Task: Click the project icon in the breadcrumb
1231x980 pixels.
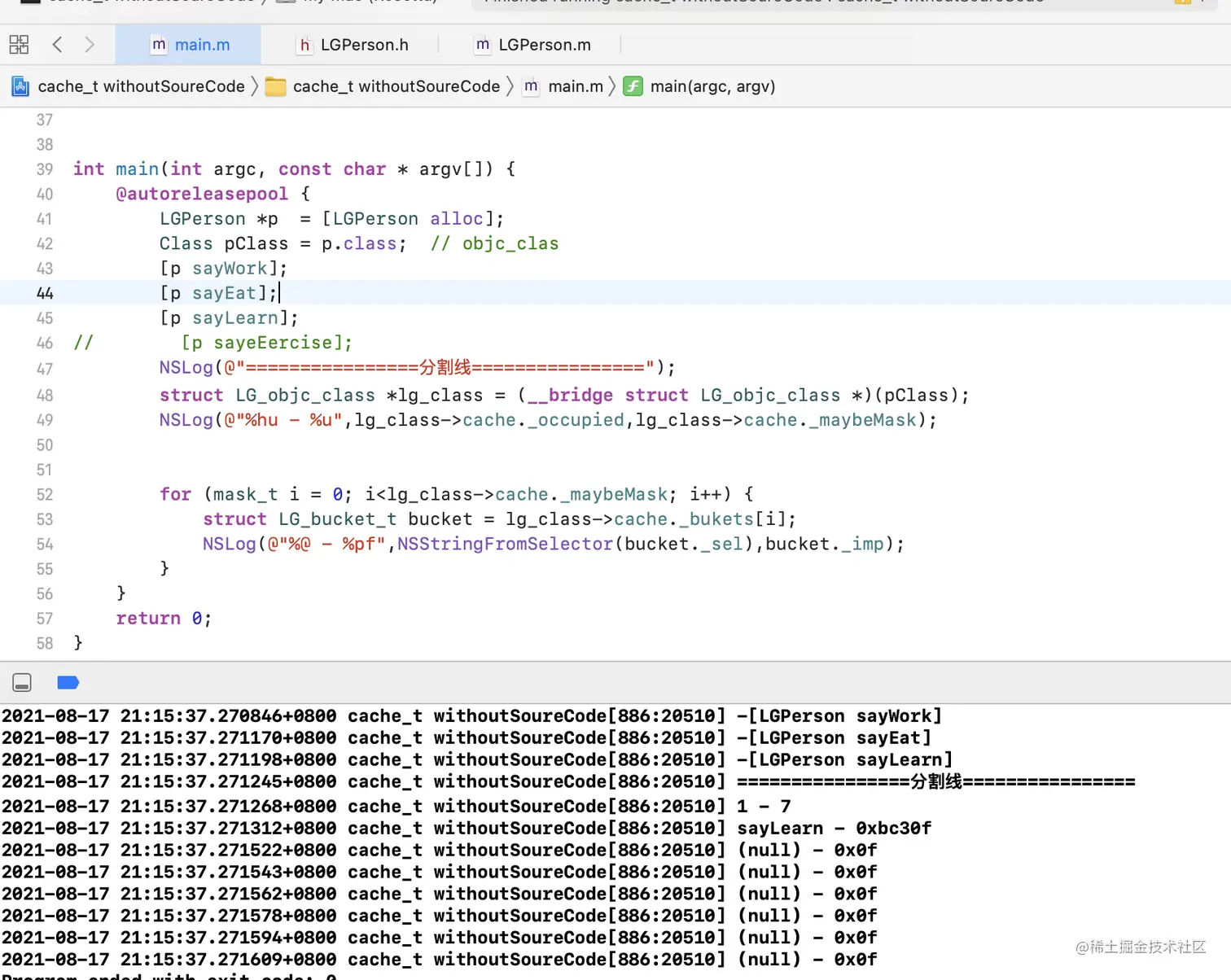Action: 20,86
